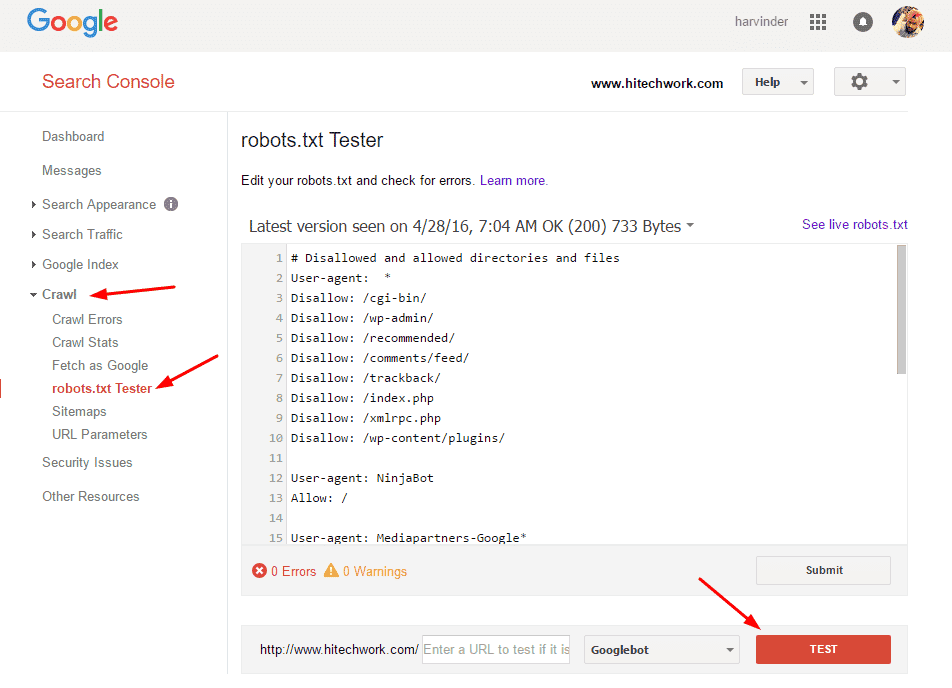Open Fetch as Google

[100, 366]
